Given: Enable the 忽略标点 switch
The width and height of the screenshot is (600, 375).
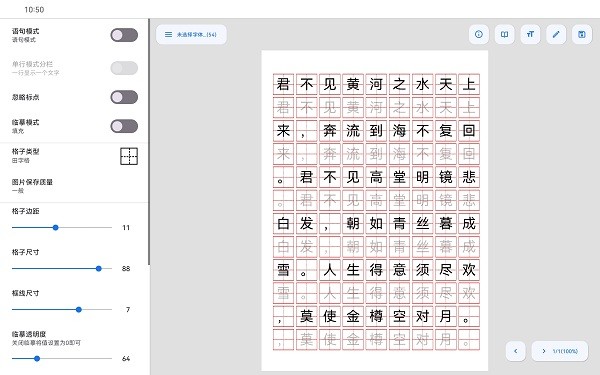Looking at the screenshot, I should 124,97.
